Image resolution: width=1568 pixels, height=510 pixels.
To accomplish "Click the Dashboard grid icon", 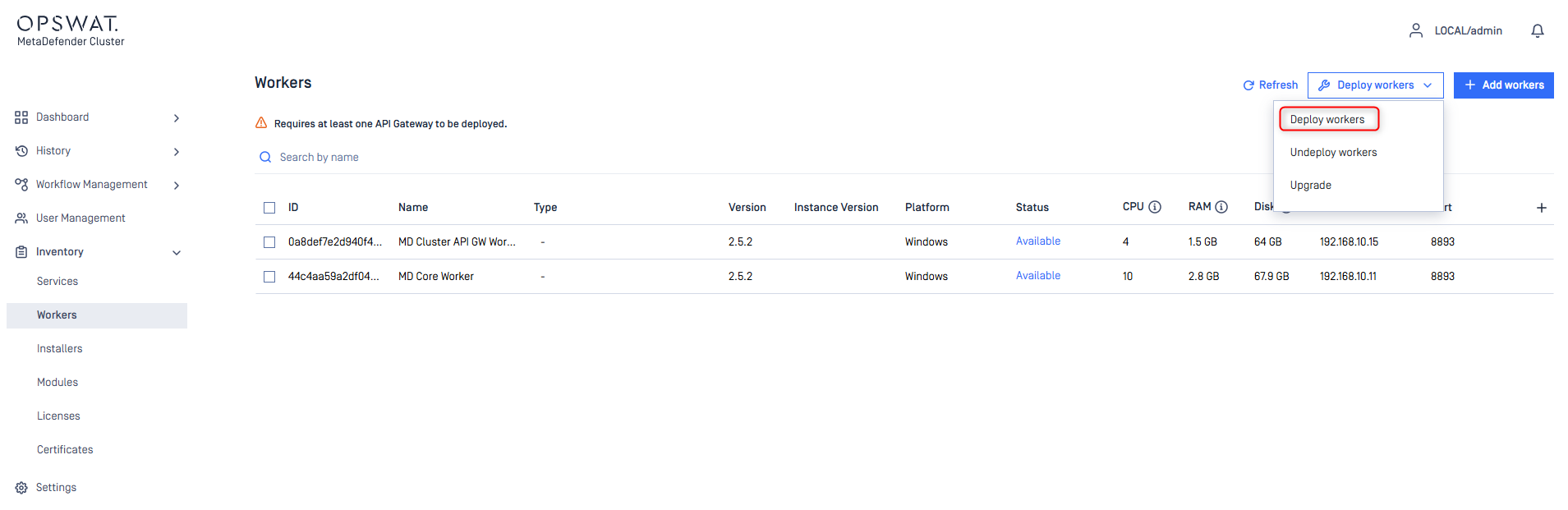I will pos(21,117).
